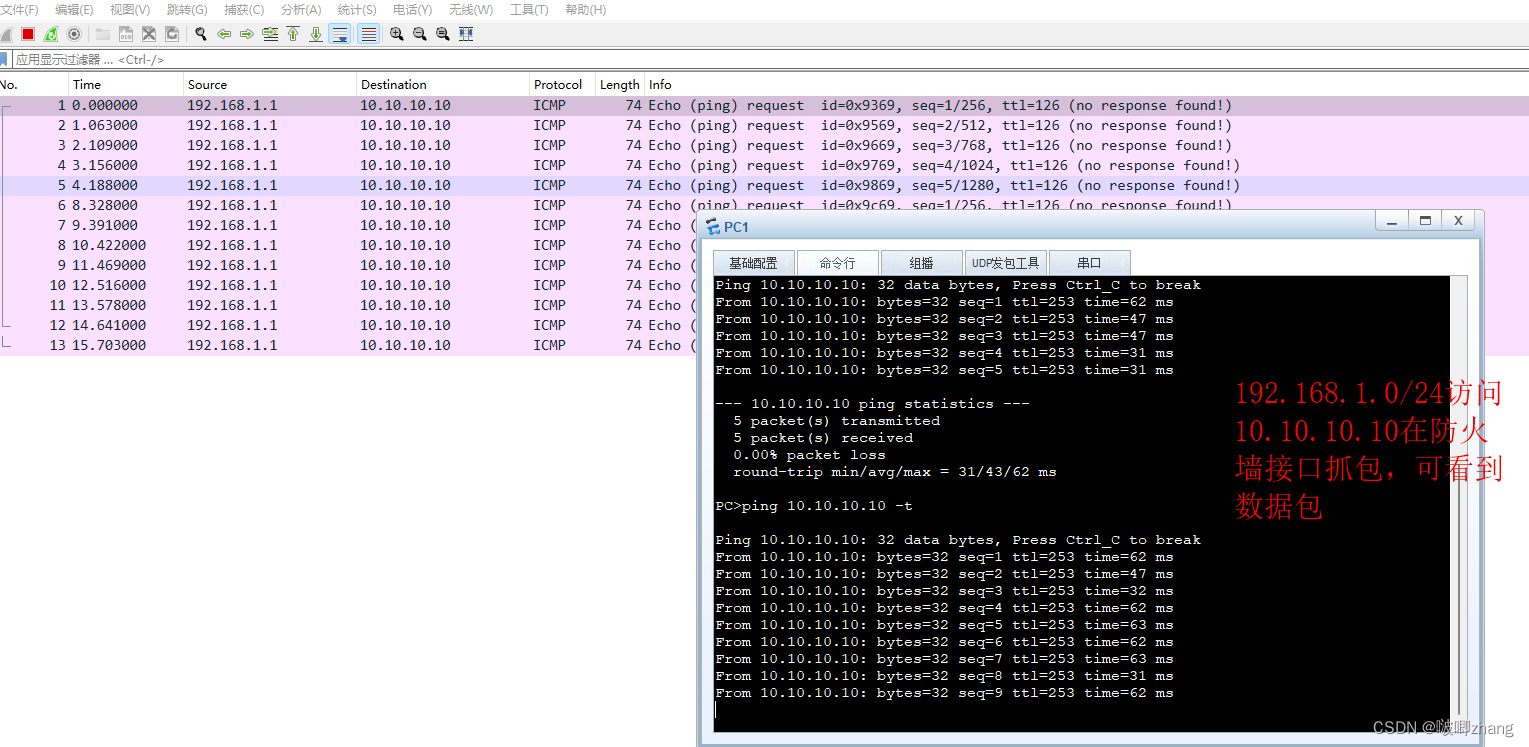
Task: Switch to 命令行 tab in PC1
Action: [837, 263]
